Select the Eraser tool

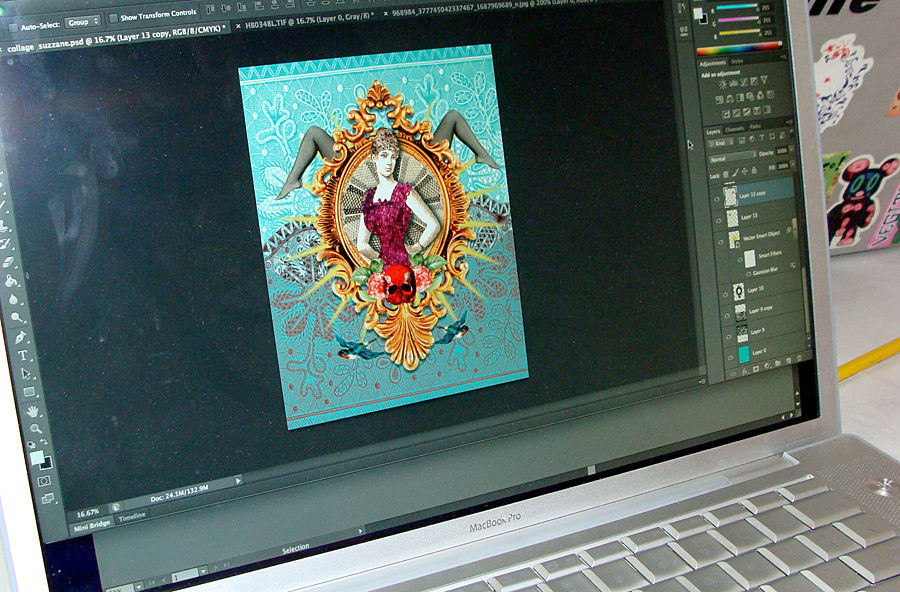point(8,262)
